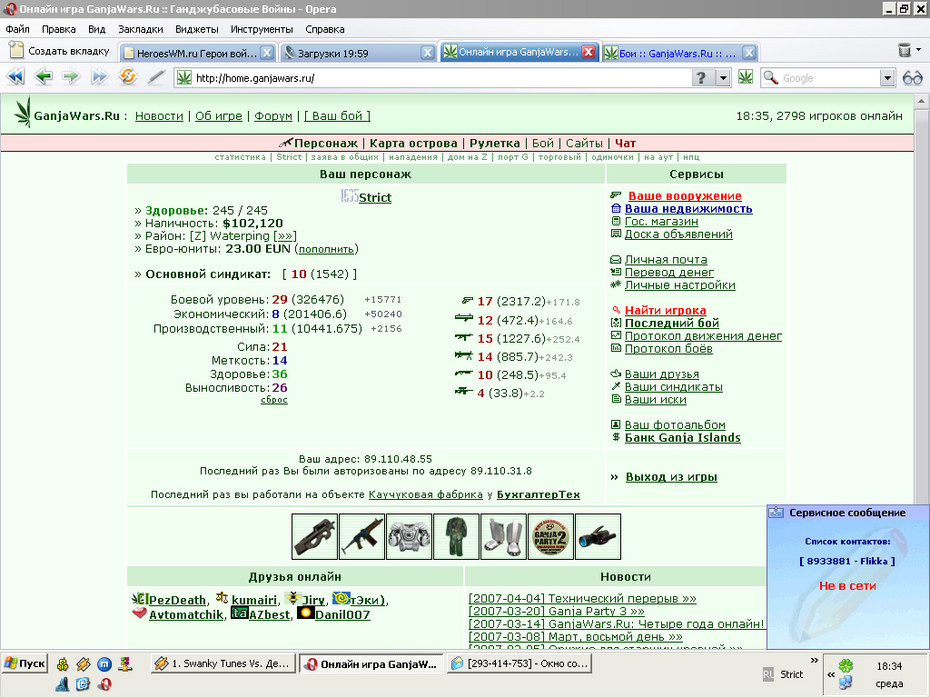Click the Back arrow navigation icon

pos(43,77)
